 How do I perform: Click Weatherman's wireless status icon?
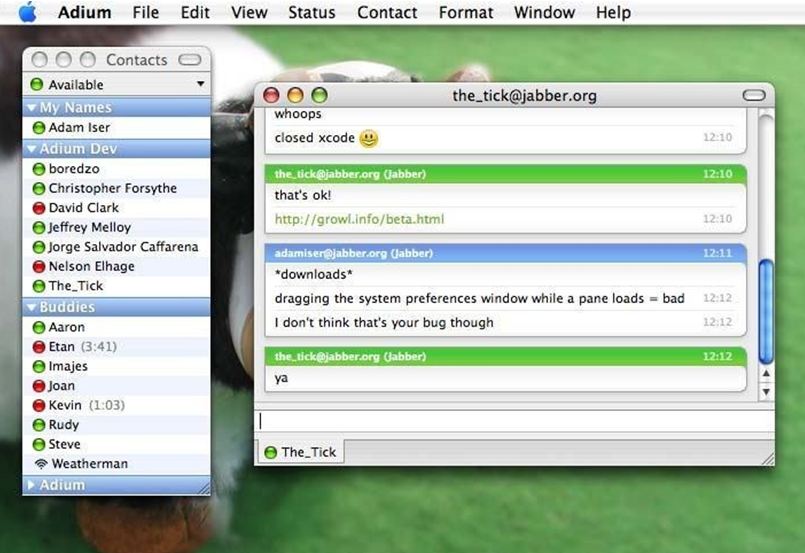click(x=40, y=464)
